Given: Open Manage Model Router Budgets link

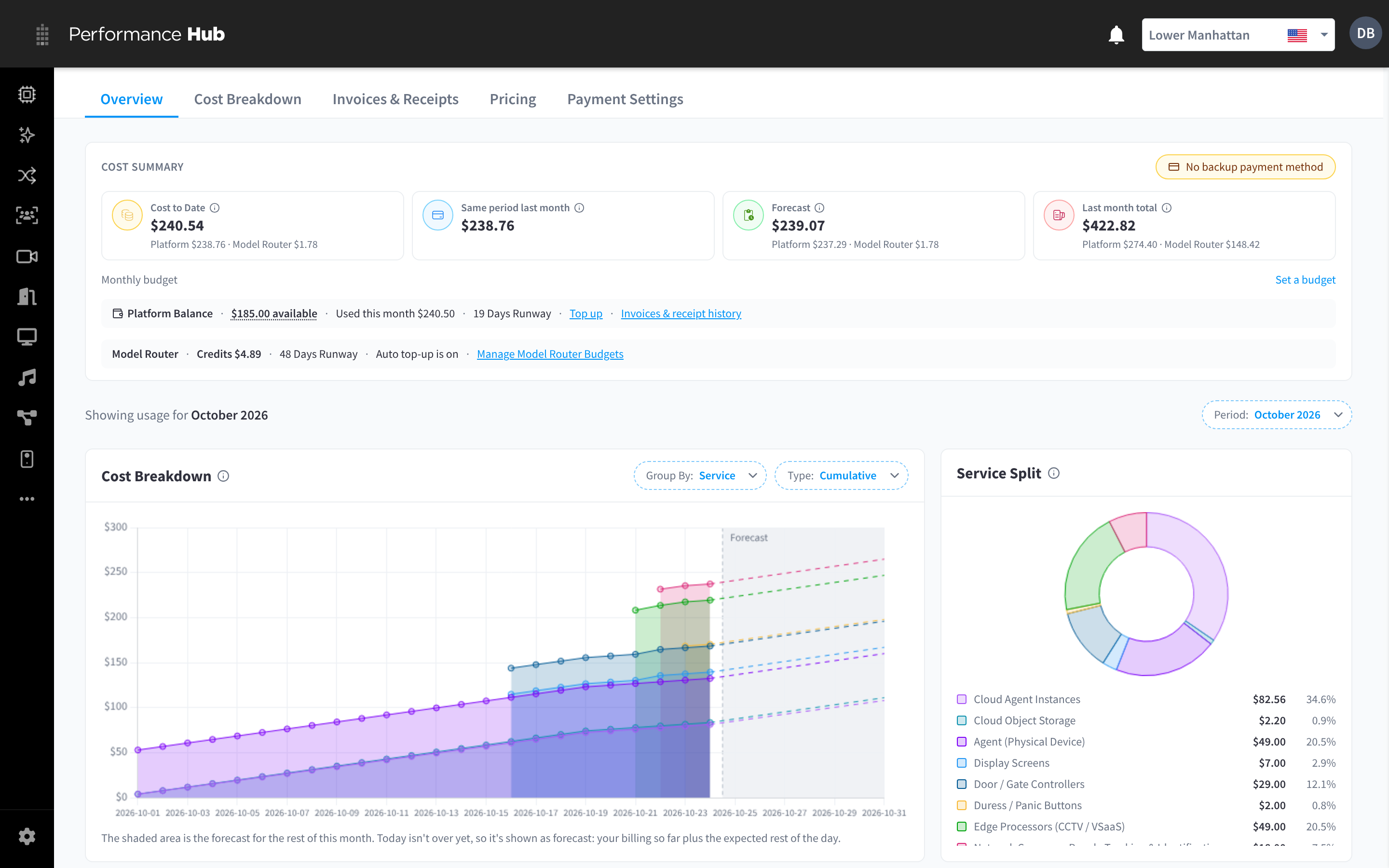Looking at the screenshot, I should coord(550,354).
